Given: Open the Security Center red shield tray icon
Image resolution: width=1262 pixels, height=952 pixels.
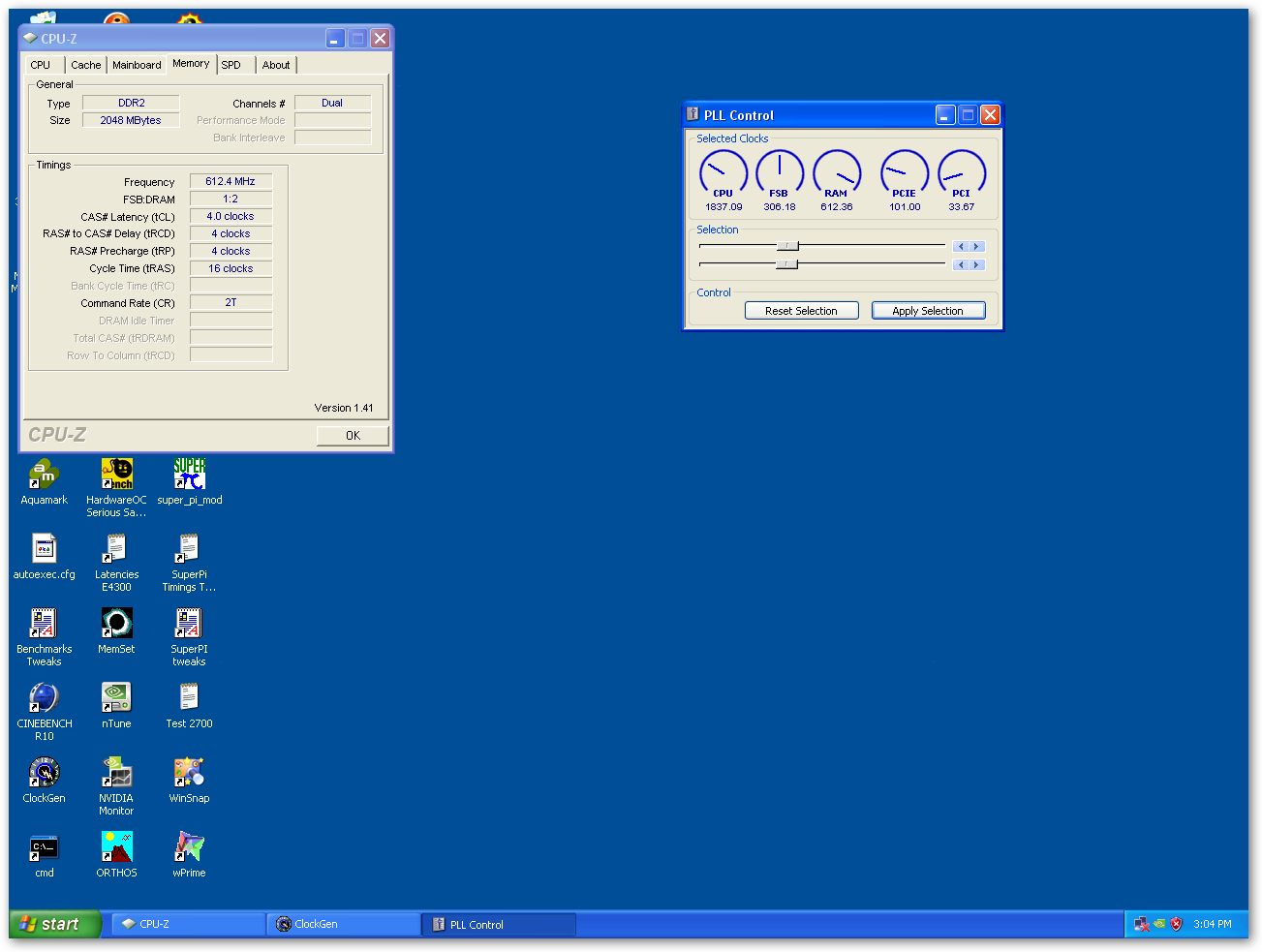Looking at the screenshot, I should click(1177, 924).
